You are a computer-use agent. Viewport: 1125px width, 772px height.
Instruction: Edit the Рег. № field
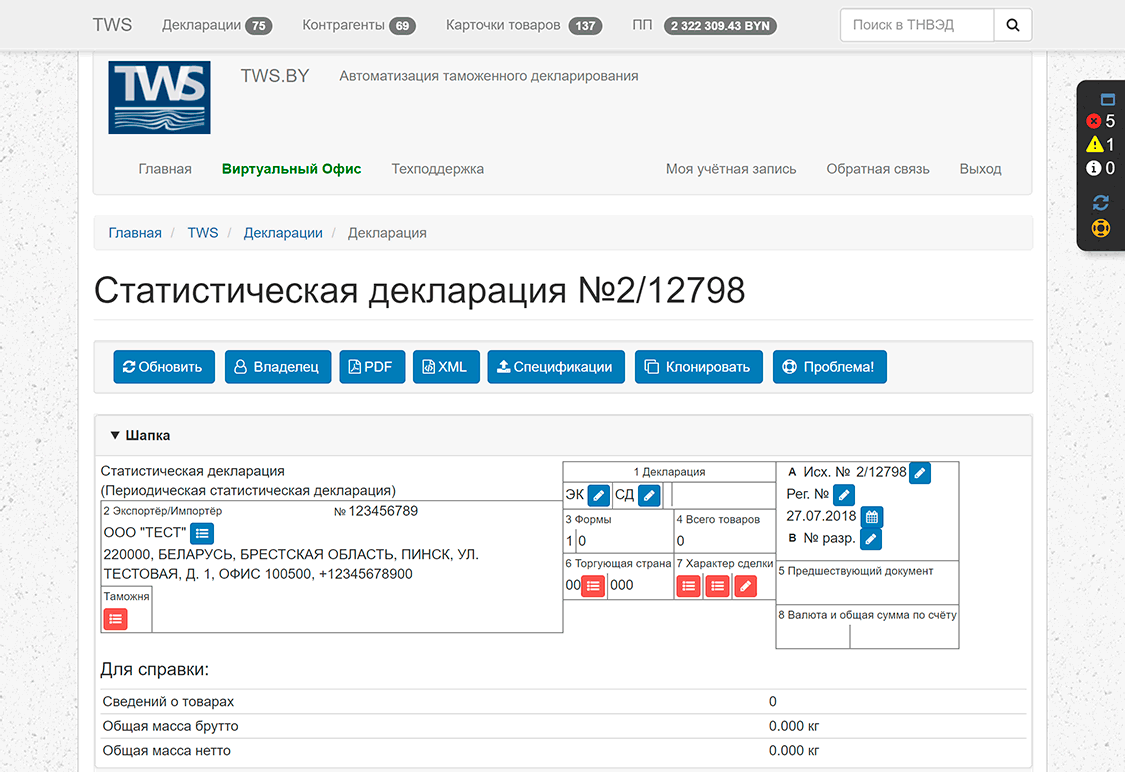point(844,495)
